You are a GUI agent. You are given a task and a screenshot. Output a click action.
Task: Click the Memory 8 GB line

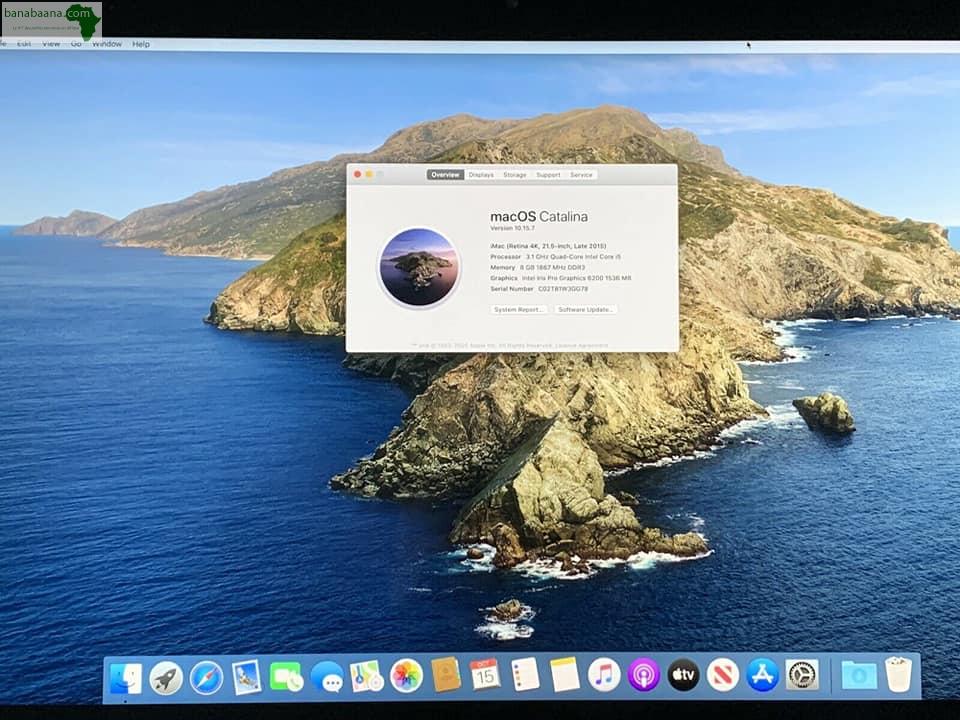coord(538,268)
